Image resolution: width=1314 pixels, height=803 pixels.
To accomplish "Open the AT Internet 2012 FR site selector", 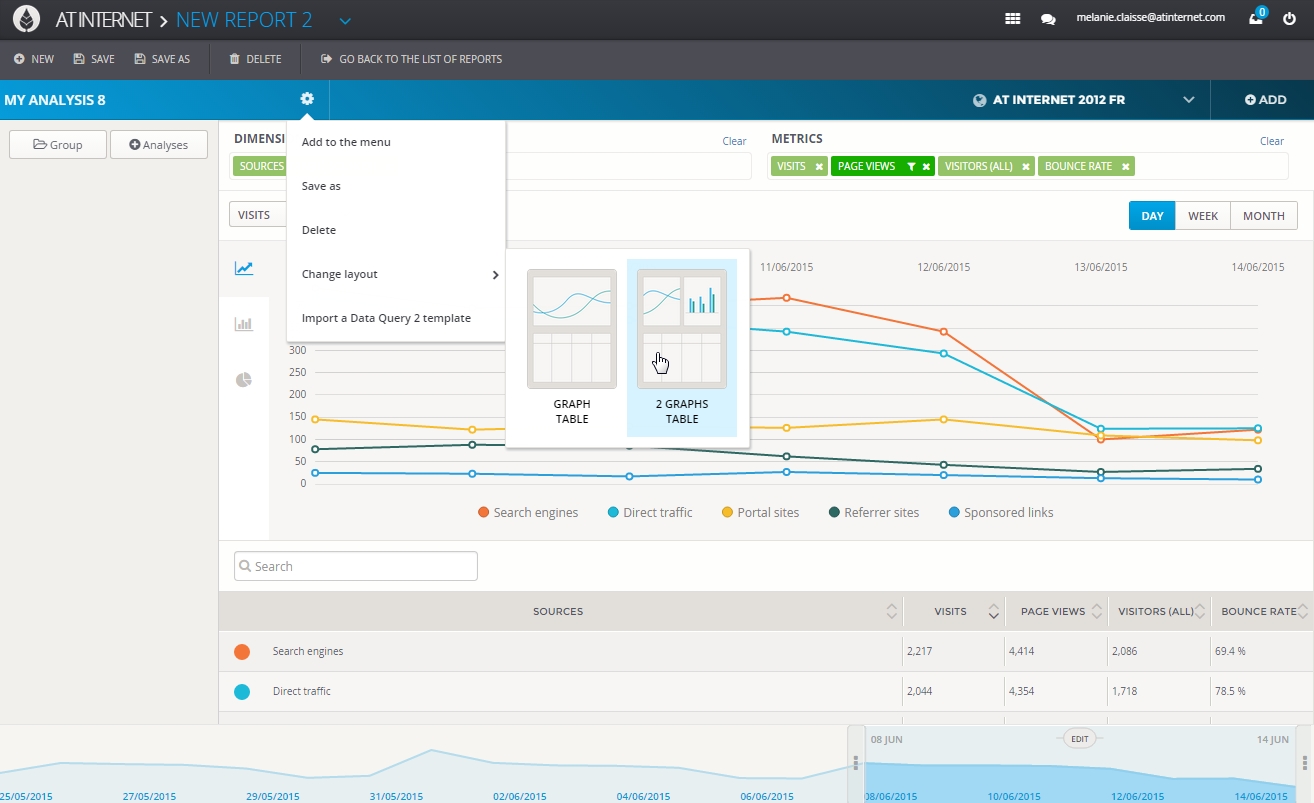I will (x=1084, y=100).
